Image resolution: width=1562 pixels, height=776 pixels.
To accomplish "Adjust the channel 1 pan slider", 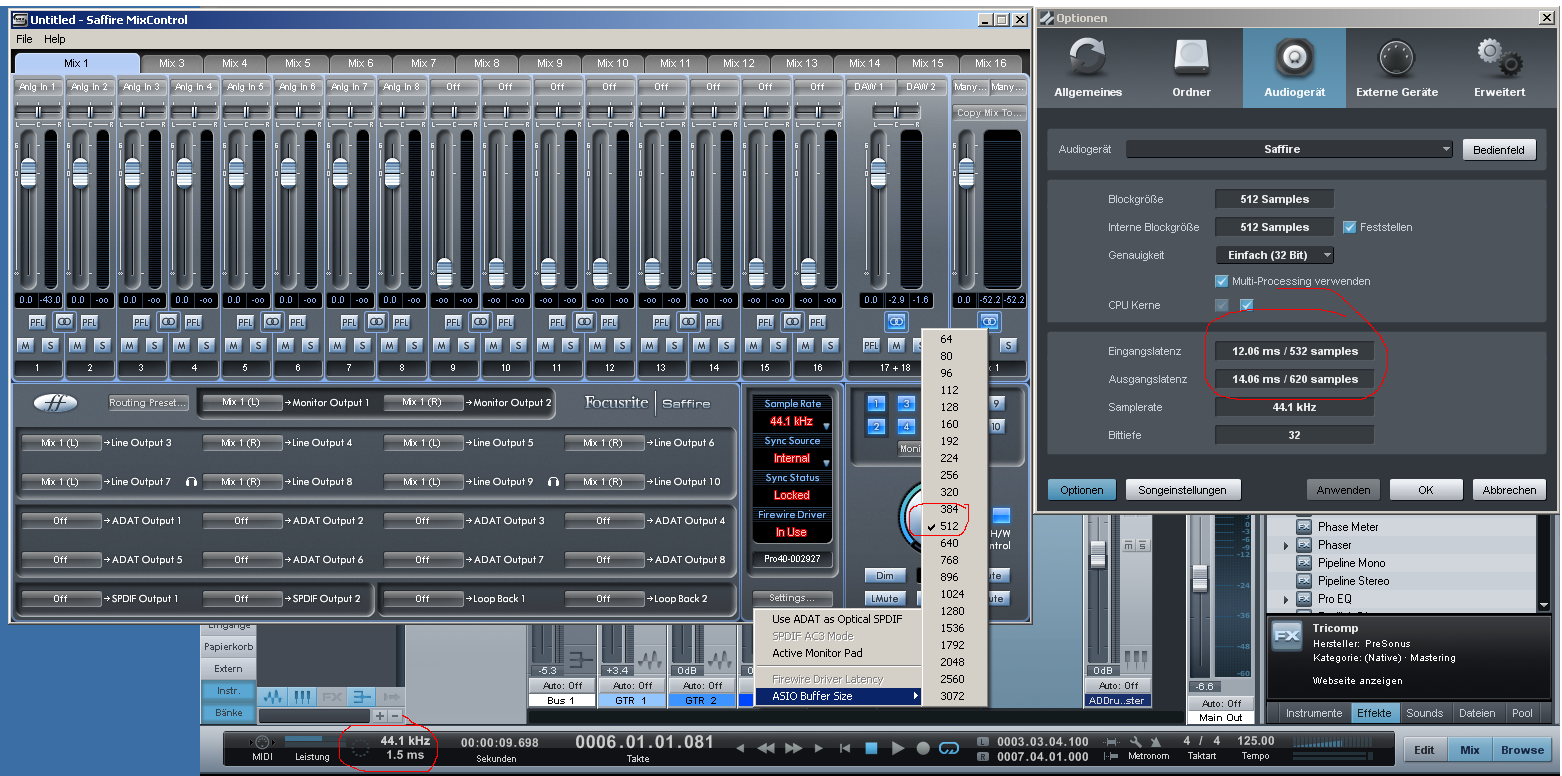I will click(x=37, y=110).
